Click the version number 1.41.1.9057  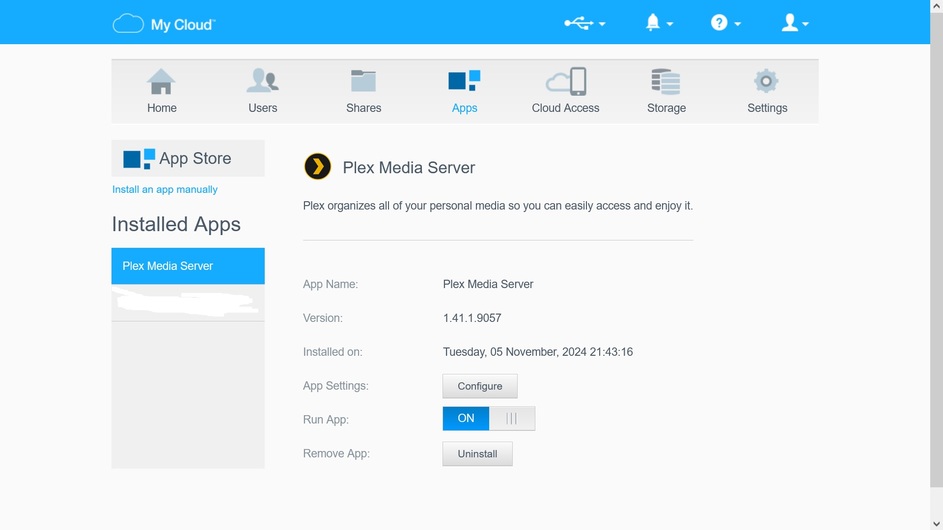(x=472, y=318)
